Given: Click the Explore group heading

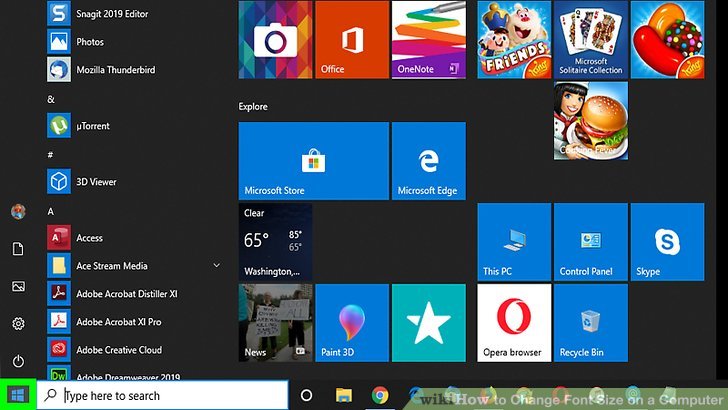Looking at the screenshot, I should 253,107.
